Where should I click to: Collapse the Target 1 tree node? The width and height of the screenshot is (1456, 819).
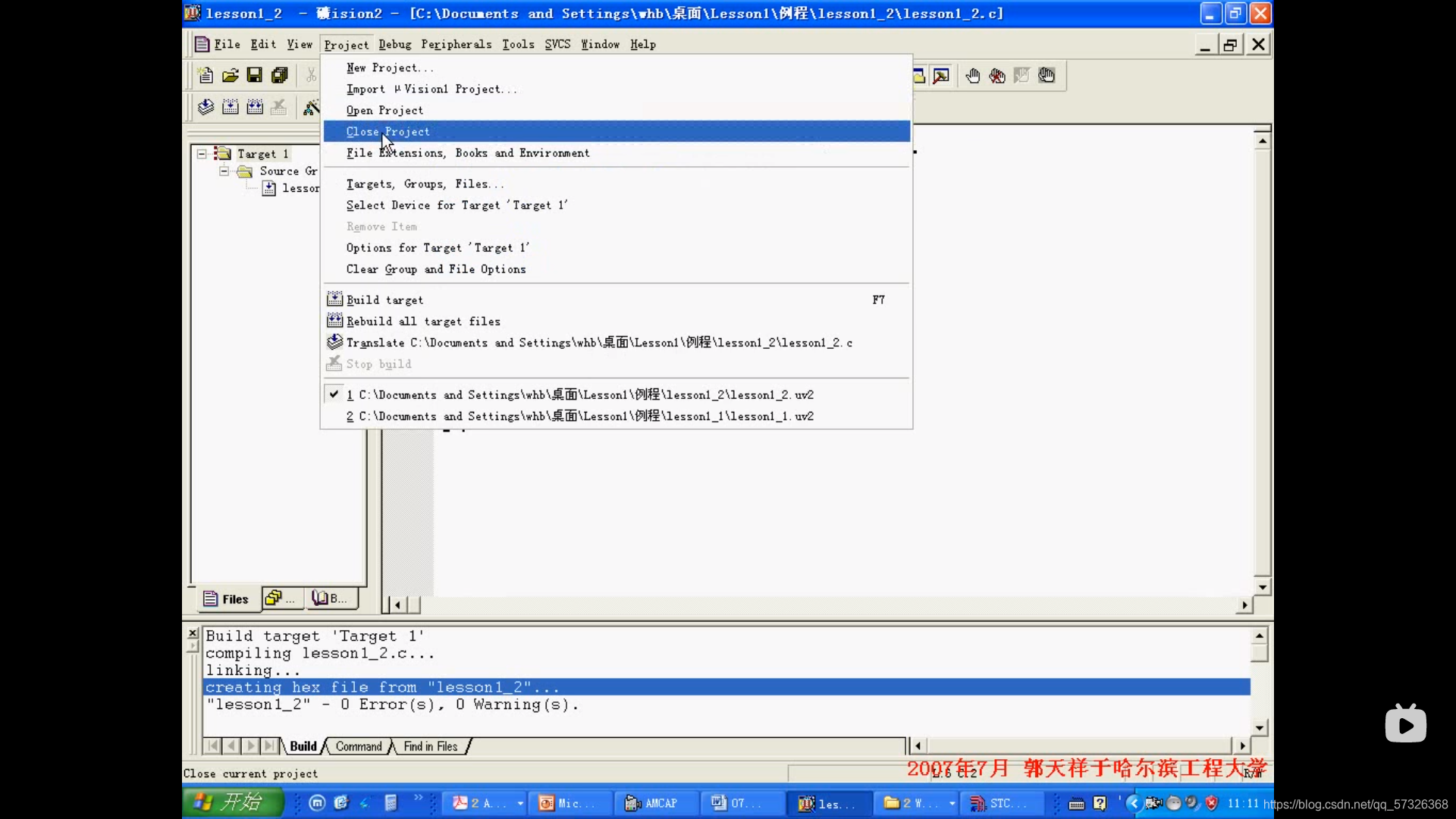pyautogui.click(x=202, y=154)
